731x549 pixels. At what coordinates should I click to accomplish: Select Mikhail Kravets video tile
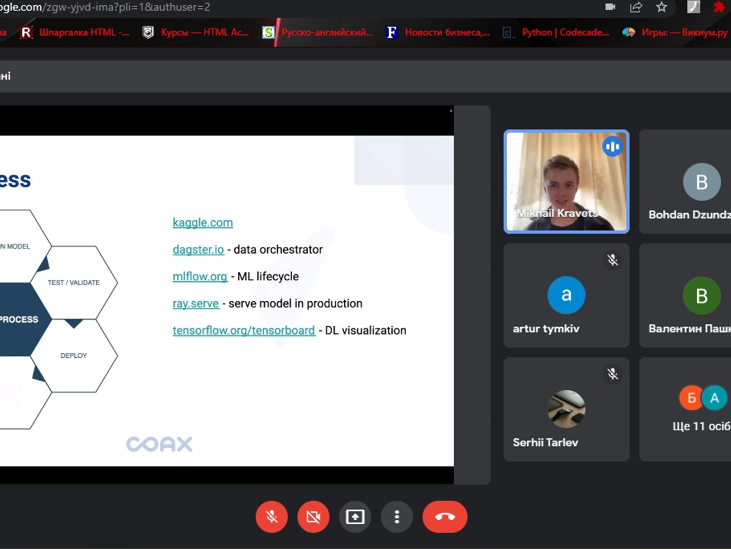(566, 182)
